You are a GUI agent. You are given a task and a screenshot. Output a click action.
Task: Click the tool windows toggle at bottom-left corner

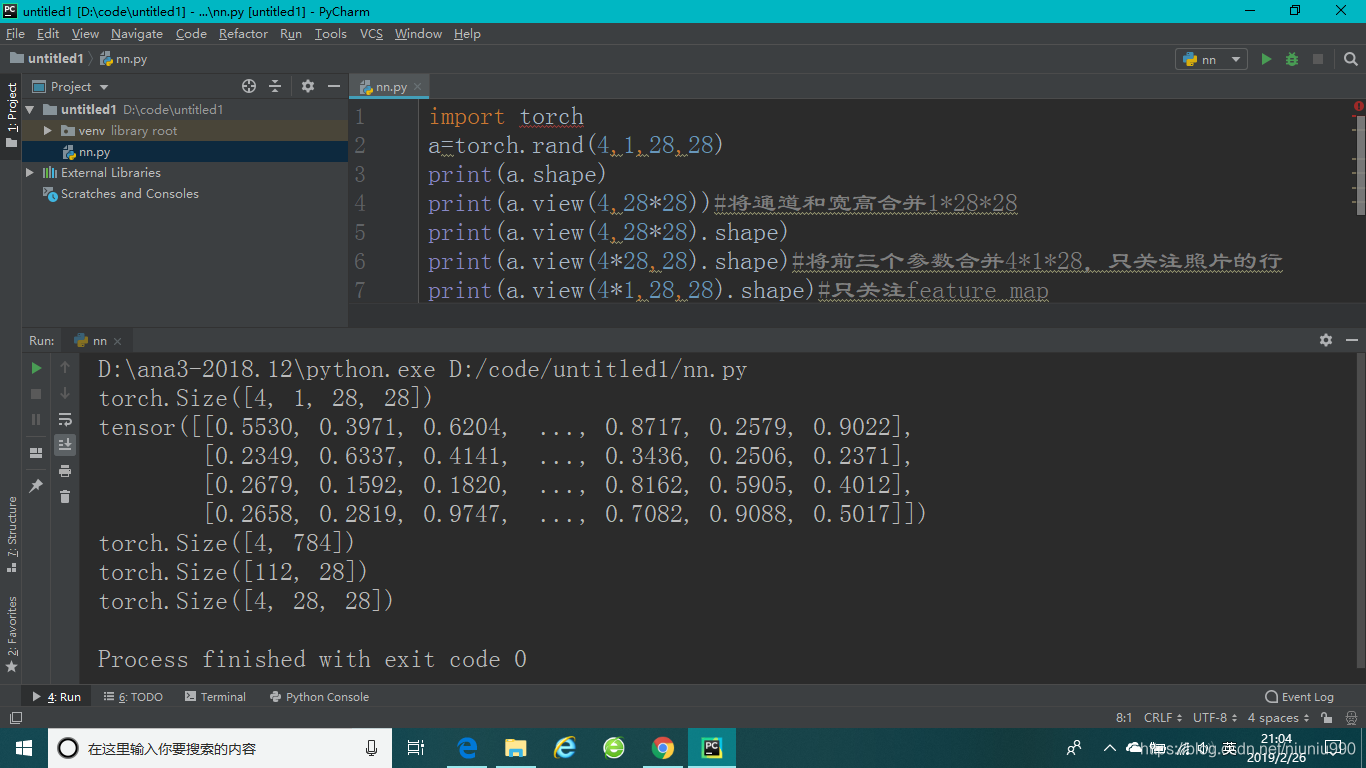pos(15,718)
